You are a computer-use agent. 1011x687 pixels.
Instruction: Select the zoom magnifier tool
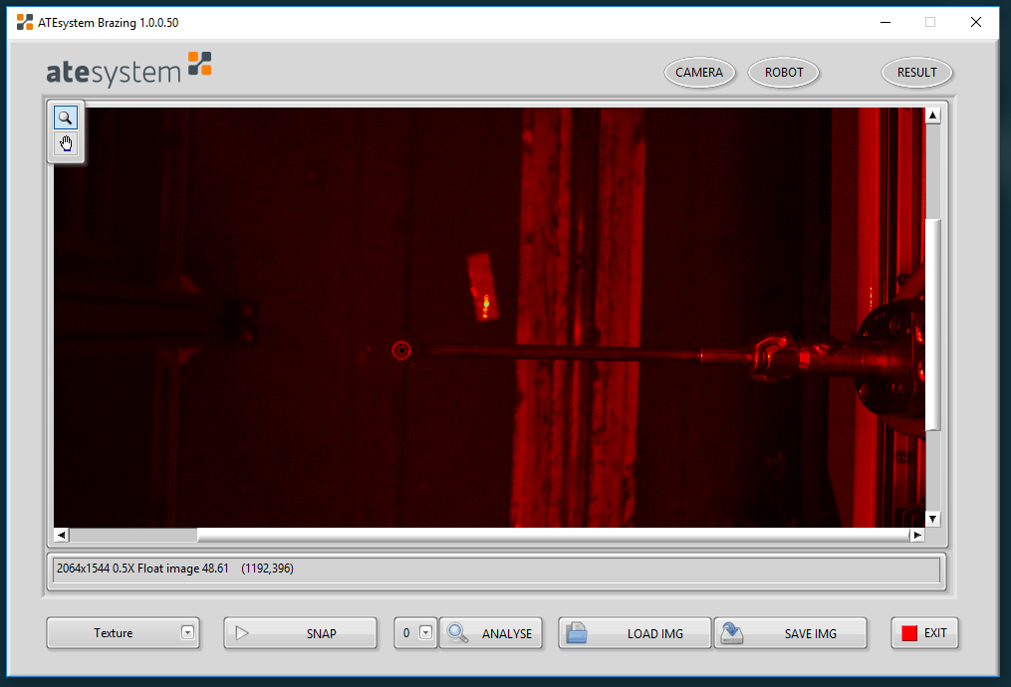[x=65, y=117]
